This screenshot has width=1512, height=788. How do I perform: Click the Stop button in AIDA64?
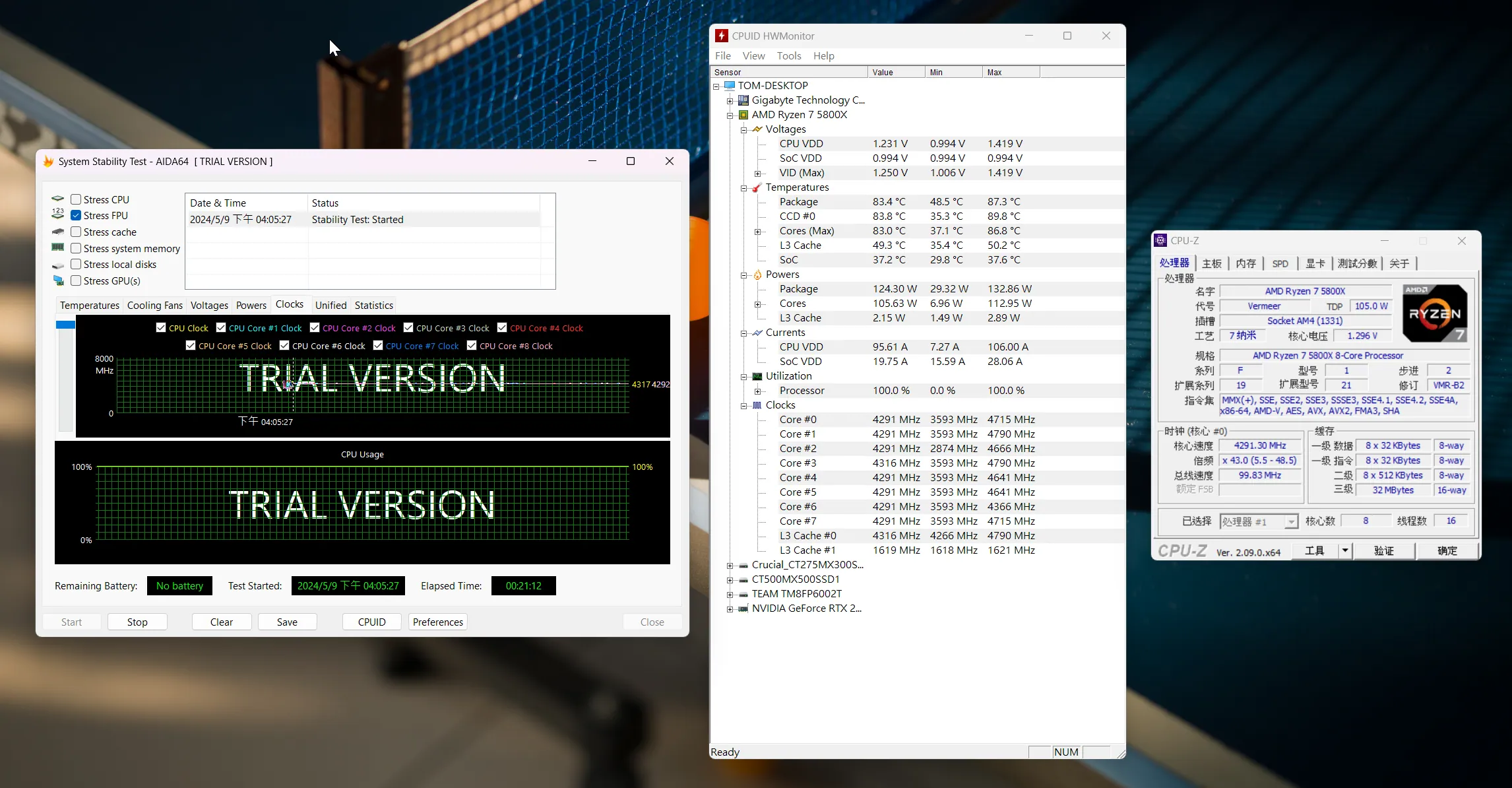[x=137, y=622]
